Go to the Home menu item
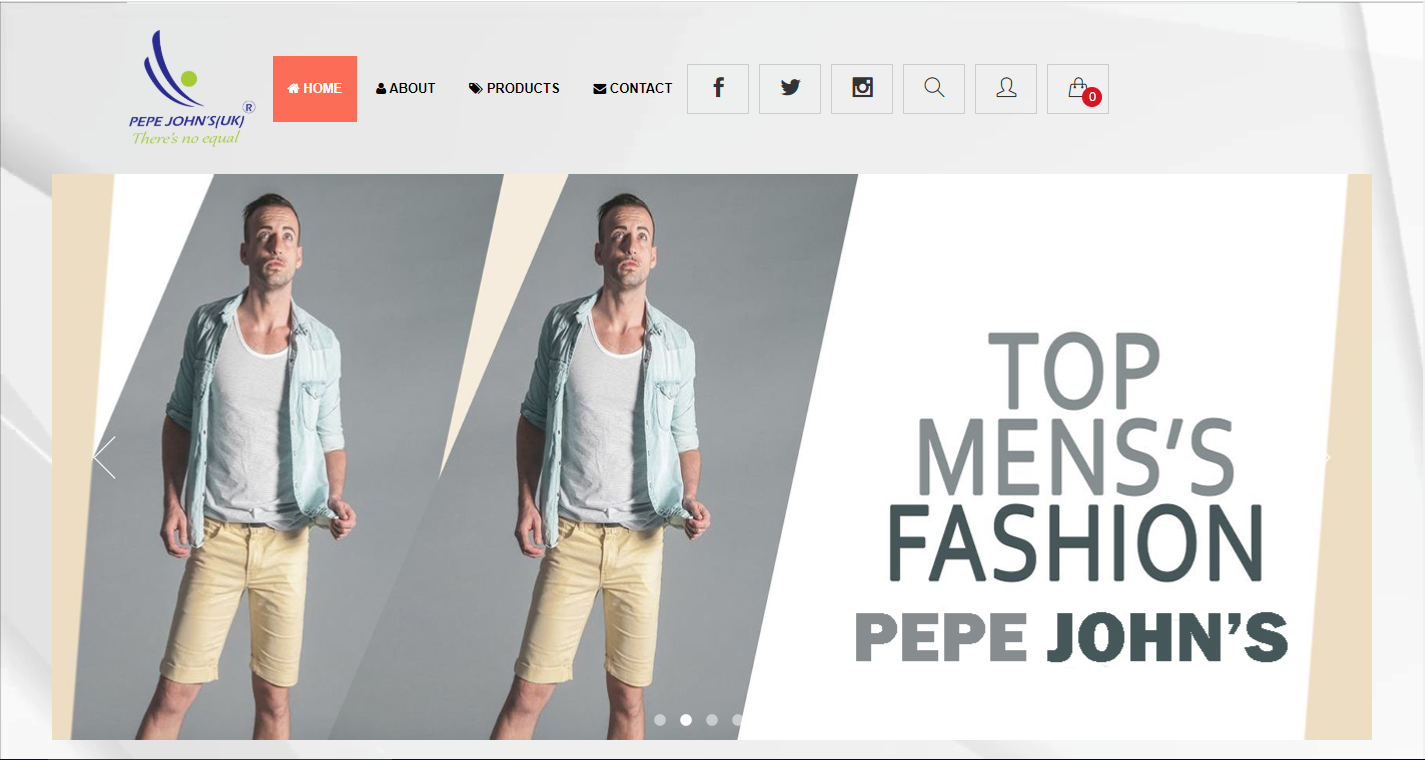The height and width of the screenshot is (760, 1425). 315,89
